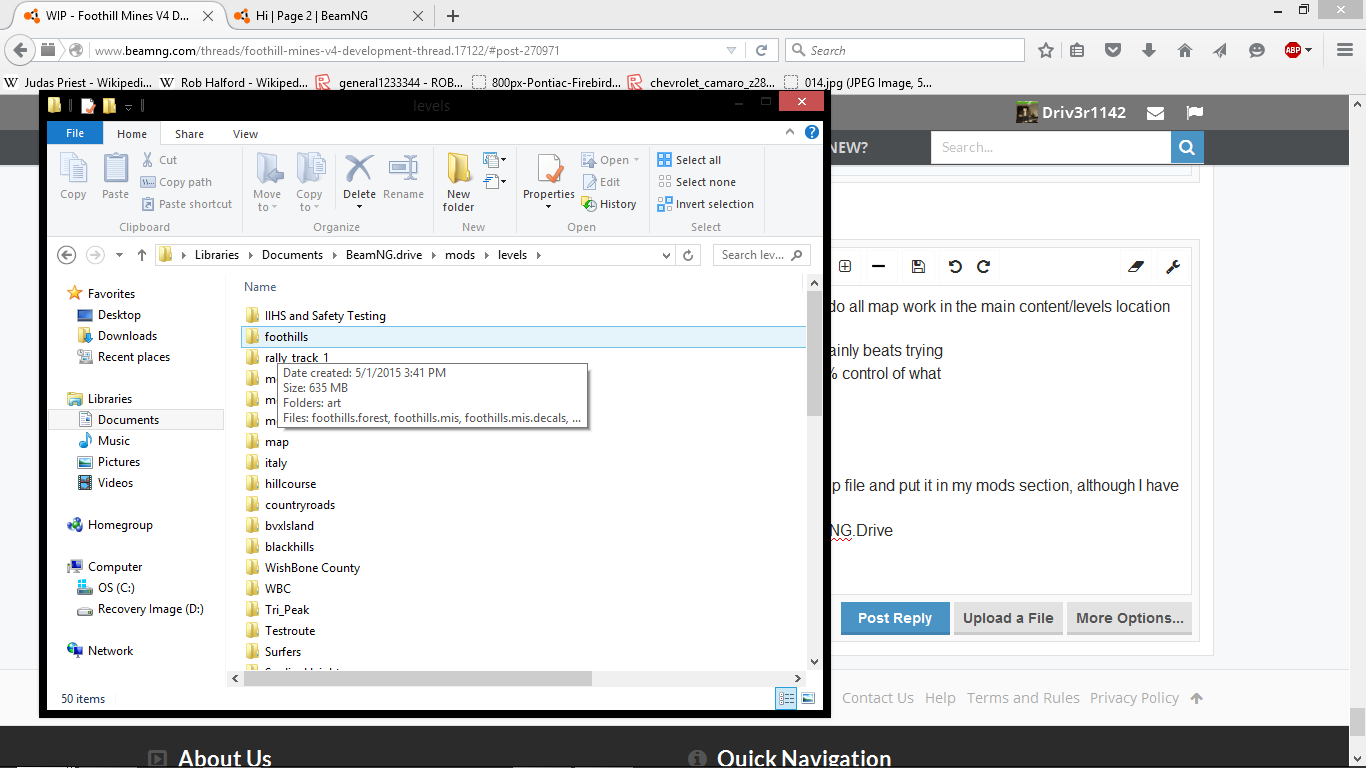Expand the Open dropdown in ribbon
Image resolution: width=1366 pixels, height=768 pixels.
coord(636,160)
